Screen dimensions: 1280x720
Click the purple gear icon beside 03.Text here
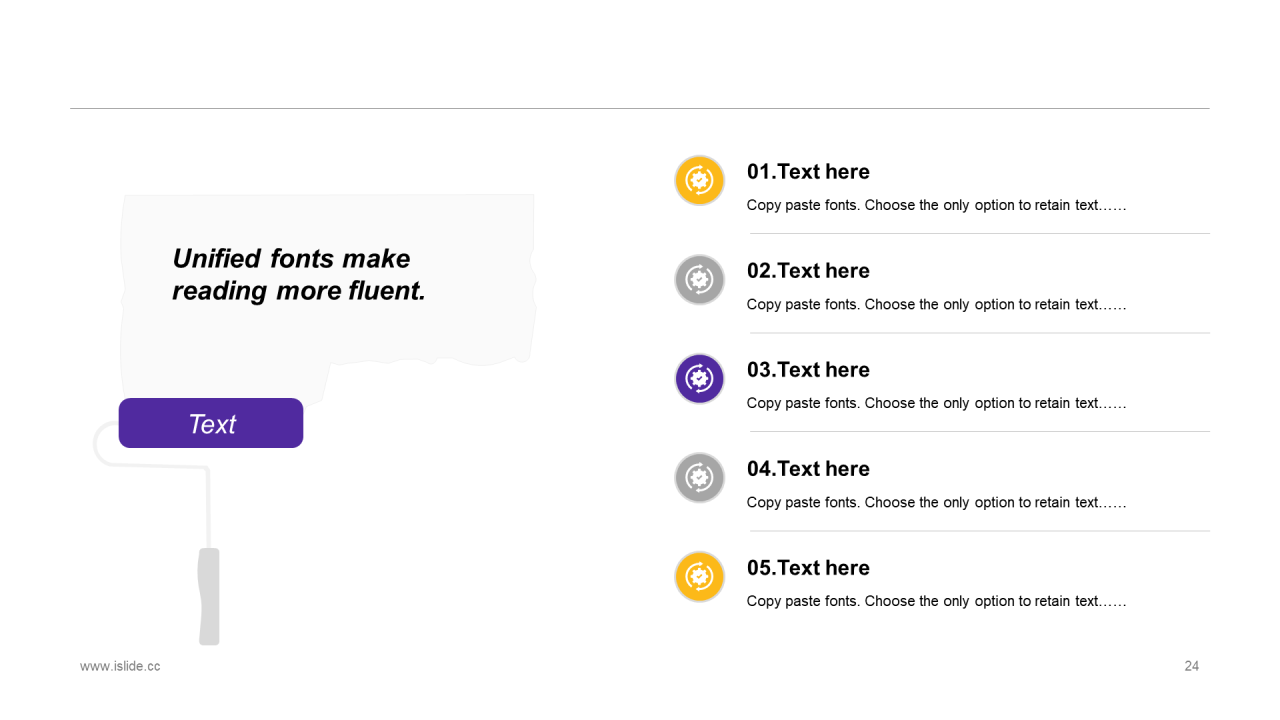click(699, 379)
